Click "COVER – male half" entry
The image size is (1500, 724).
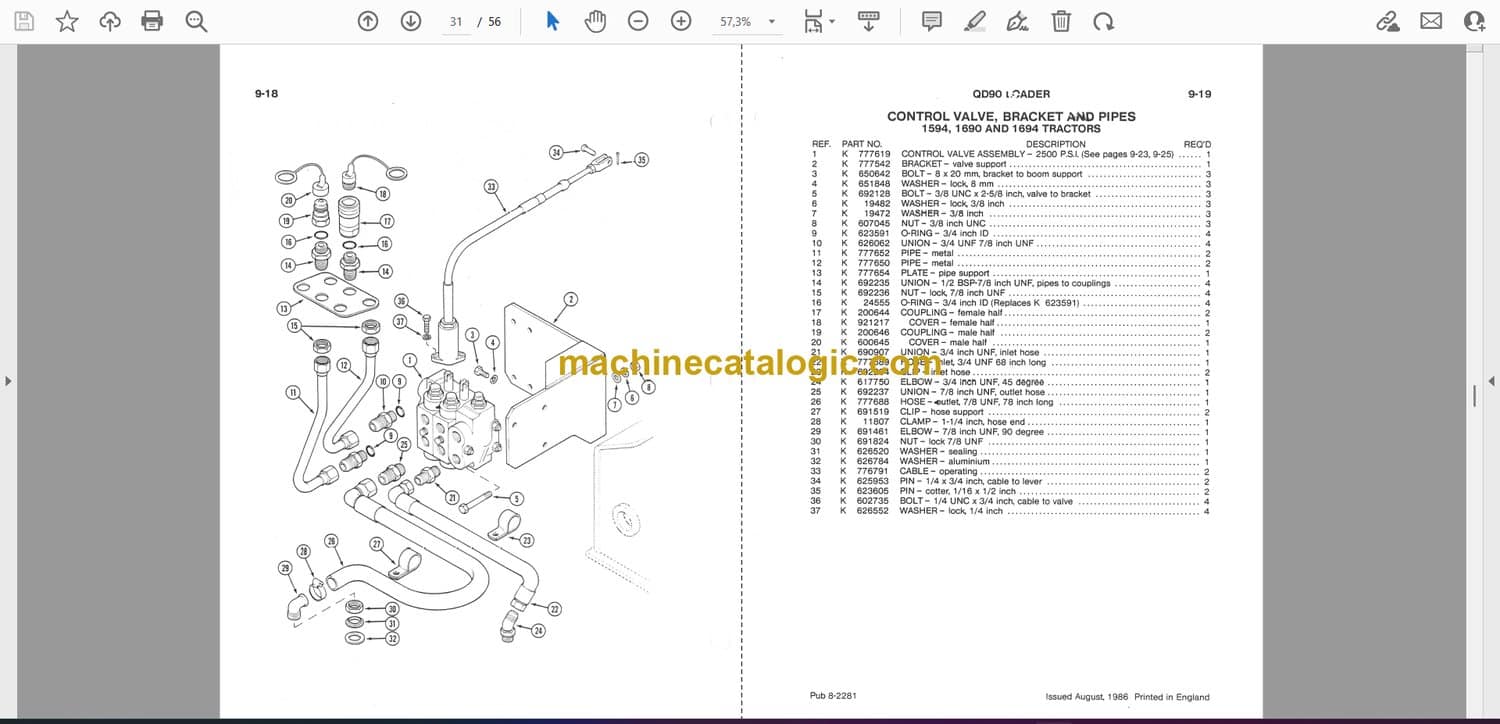[949, 343]
